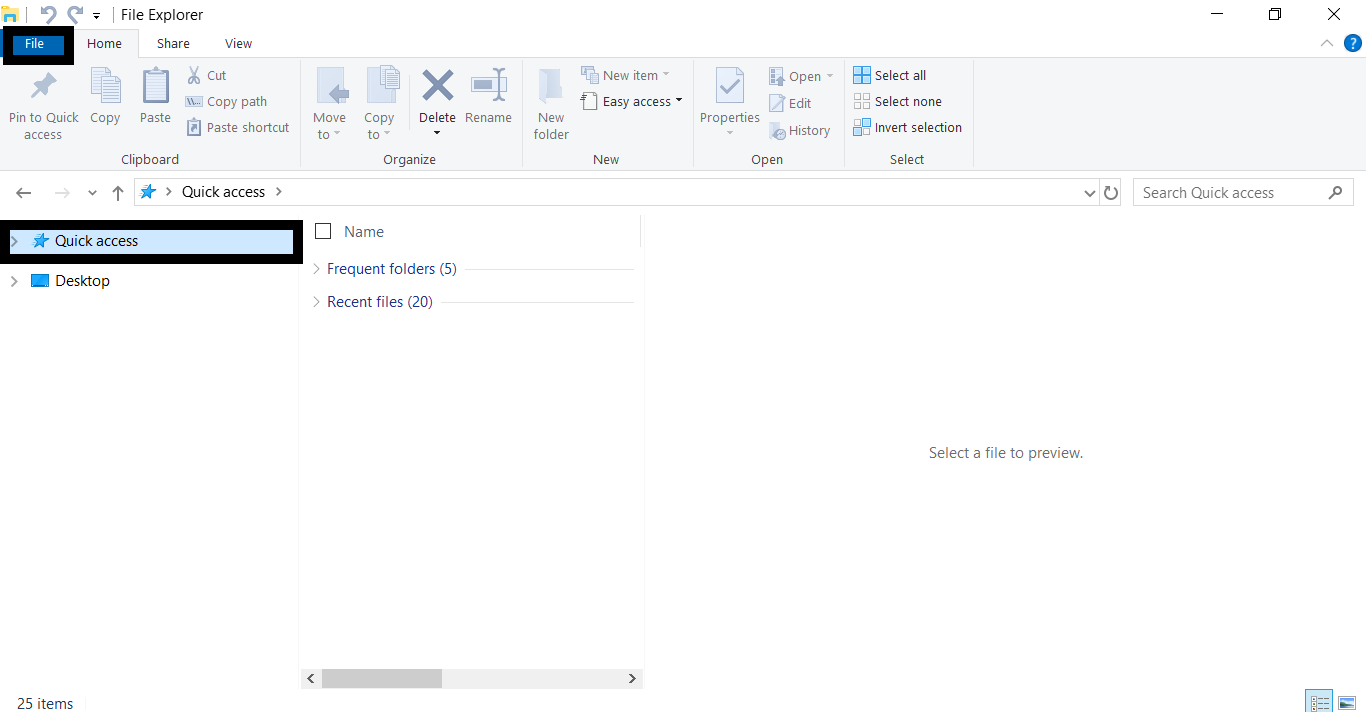1366x712 pixels.
Task: Click the Select all icon
Action: 862,75
